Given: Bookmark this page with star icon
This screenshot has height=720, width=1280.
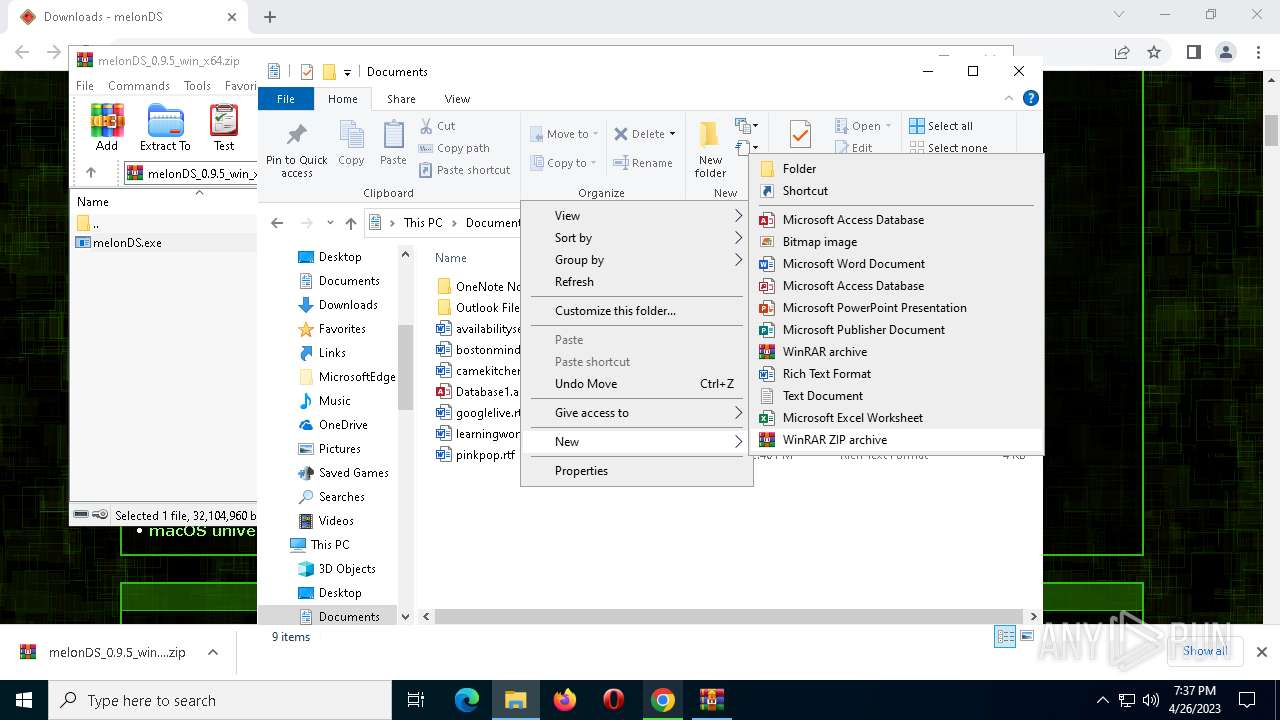Looking at the screenshot, I should 1154,52.
